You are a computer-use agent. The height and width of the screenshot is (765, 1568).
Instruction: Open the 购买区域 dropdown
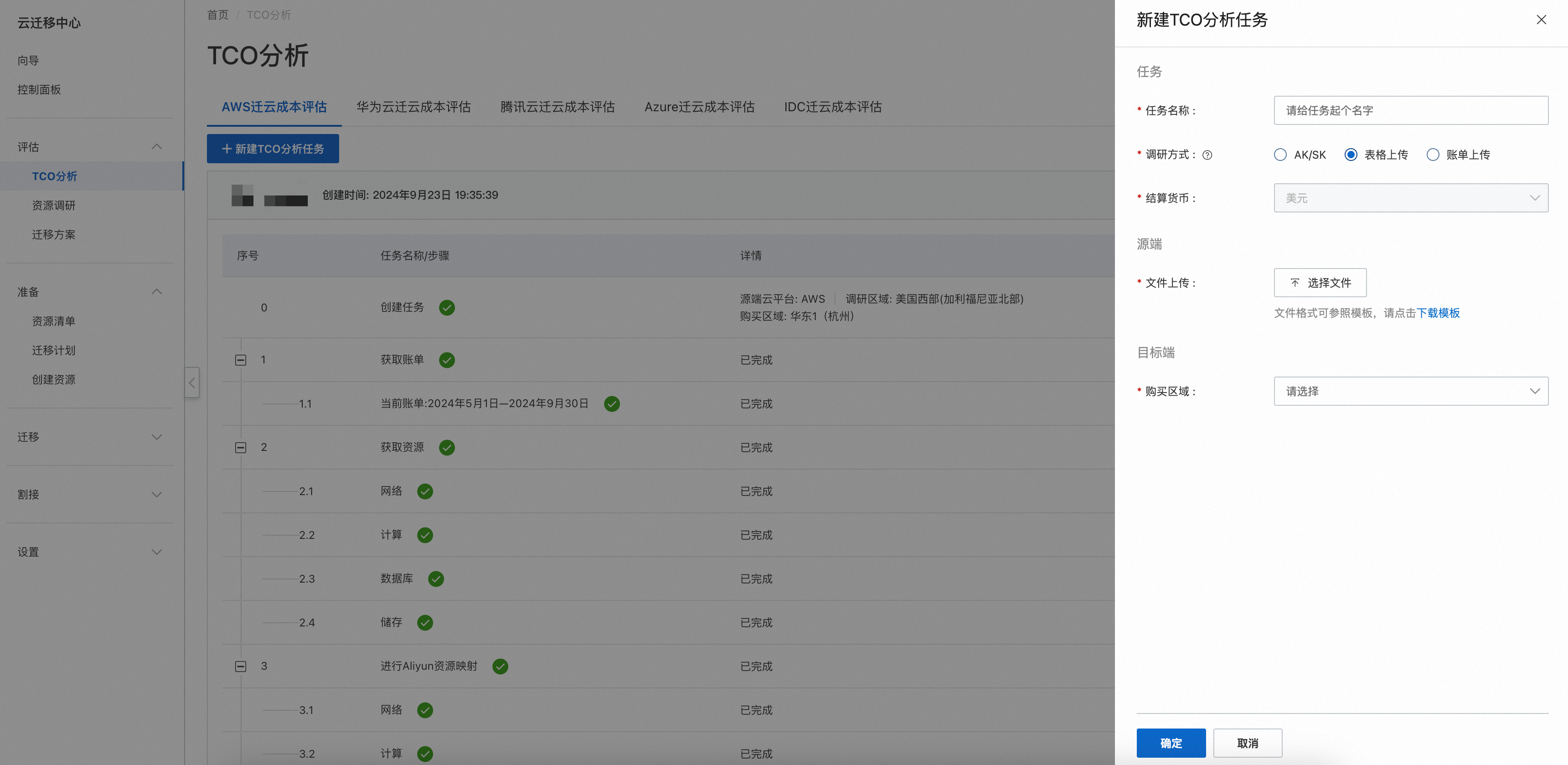tap(1410, 391)
